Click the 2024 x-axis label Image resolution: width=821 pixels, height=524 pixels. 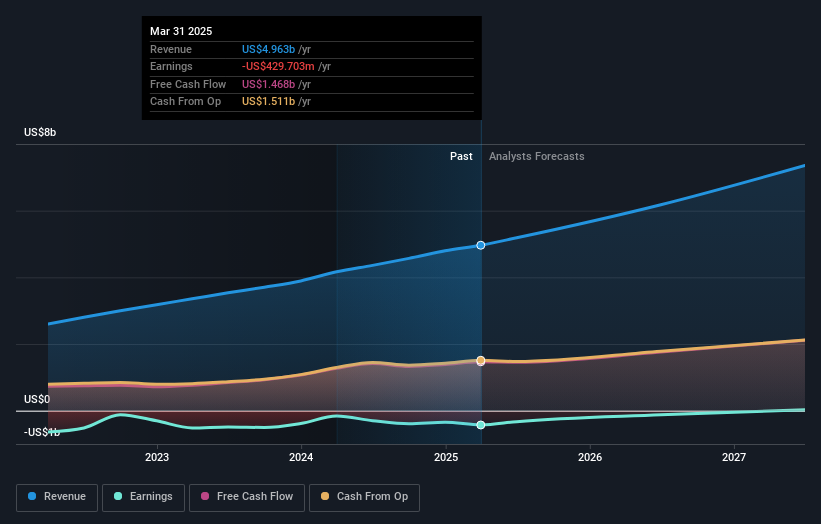click(301, 457)
